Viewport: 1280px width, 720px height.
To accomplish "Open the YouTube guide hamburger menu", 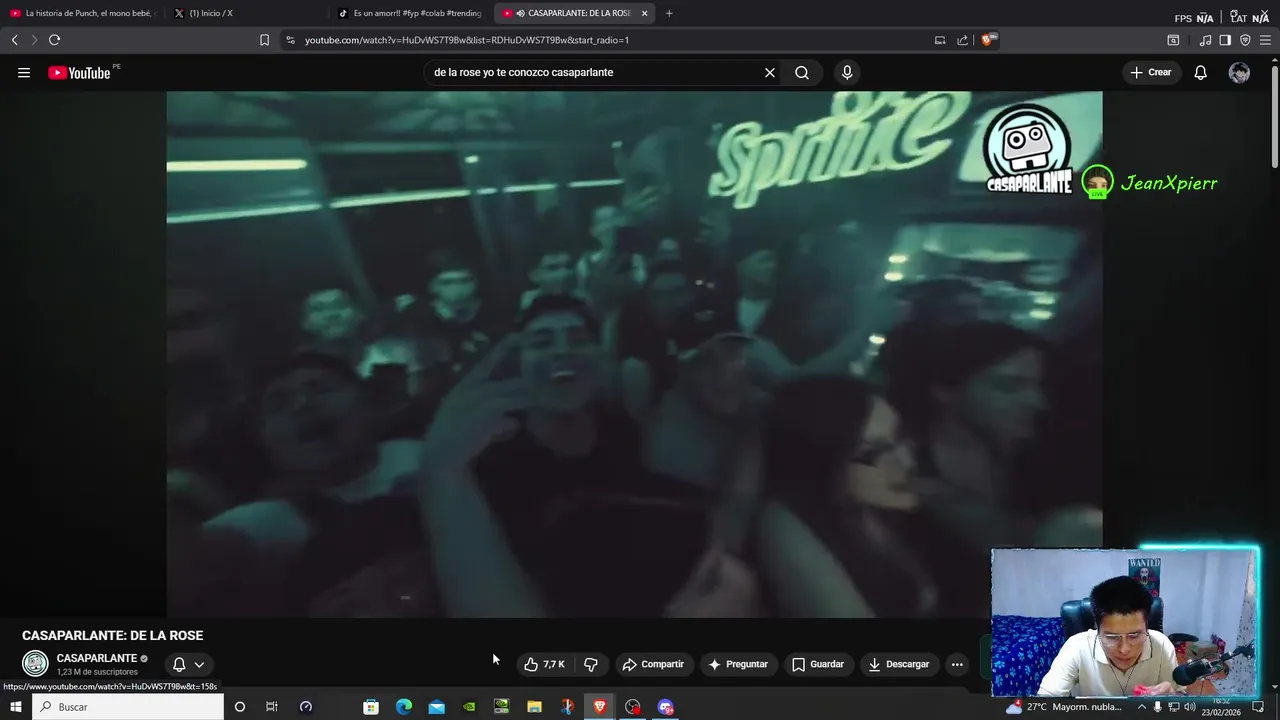I will point(24,72).
